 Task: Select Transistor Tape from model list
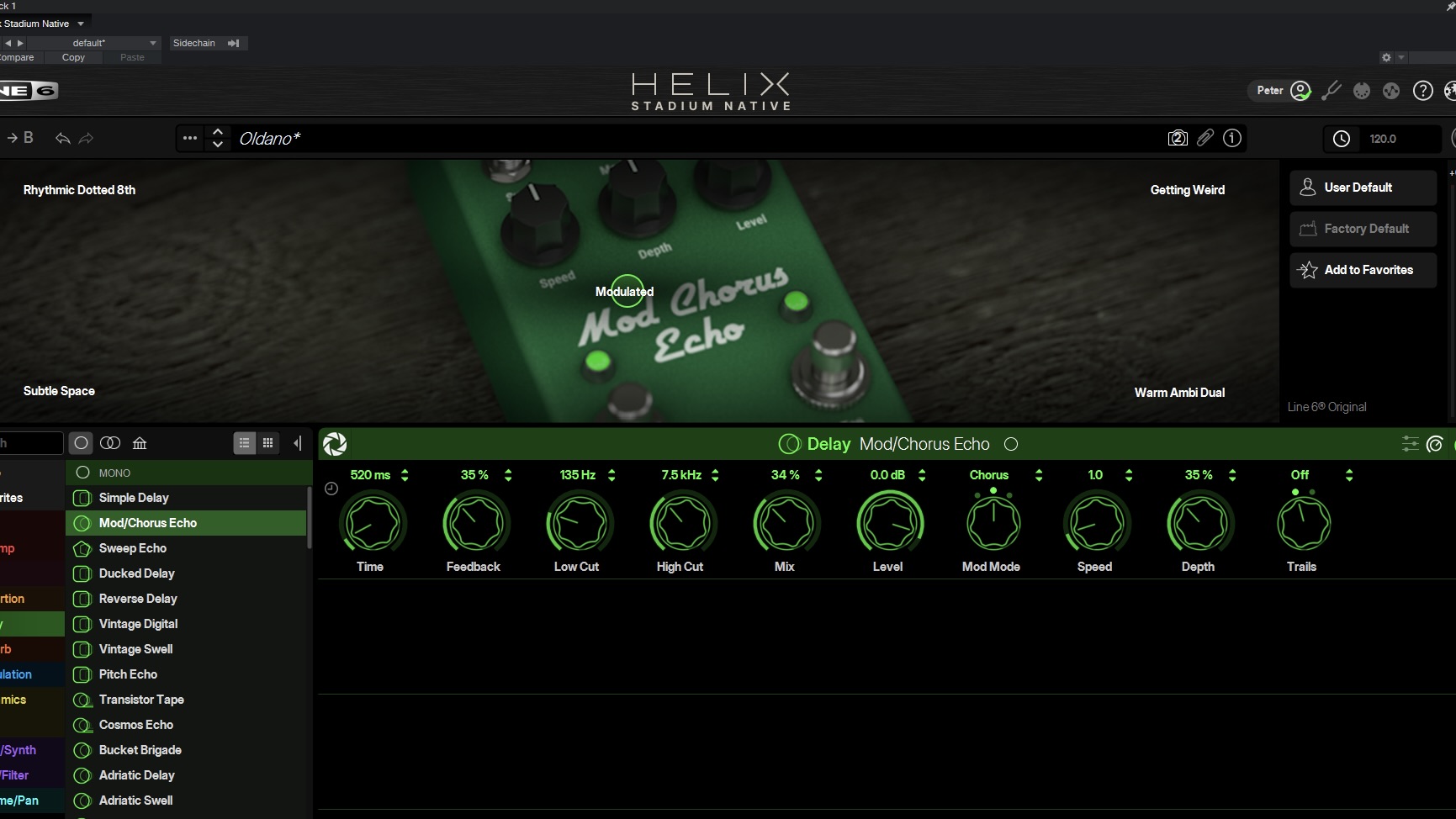(186, 700)
